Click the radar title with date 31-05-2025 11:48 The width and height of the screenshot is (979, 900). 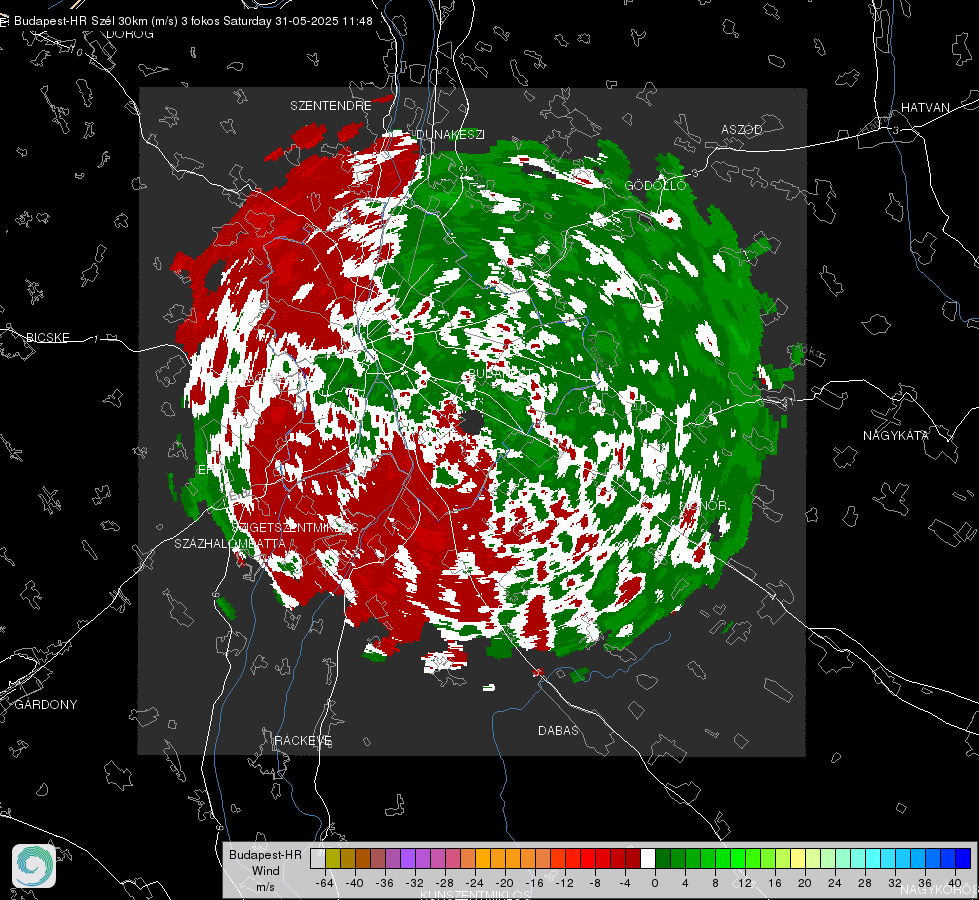[x=193, y=21]
